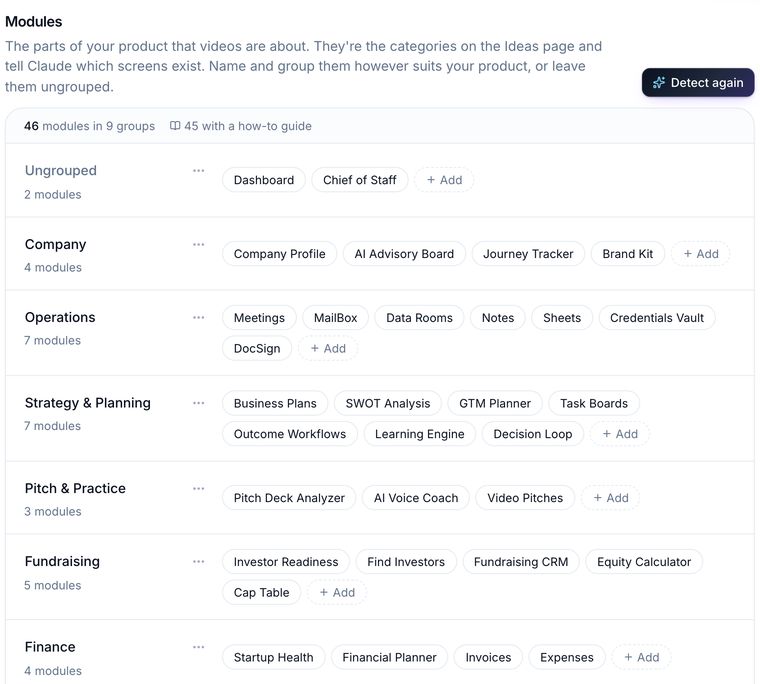The image size is (760, 684).
Task: Select the AI Voice Coach module
Action: [416, 498]
